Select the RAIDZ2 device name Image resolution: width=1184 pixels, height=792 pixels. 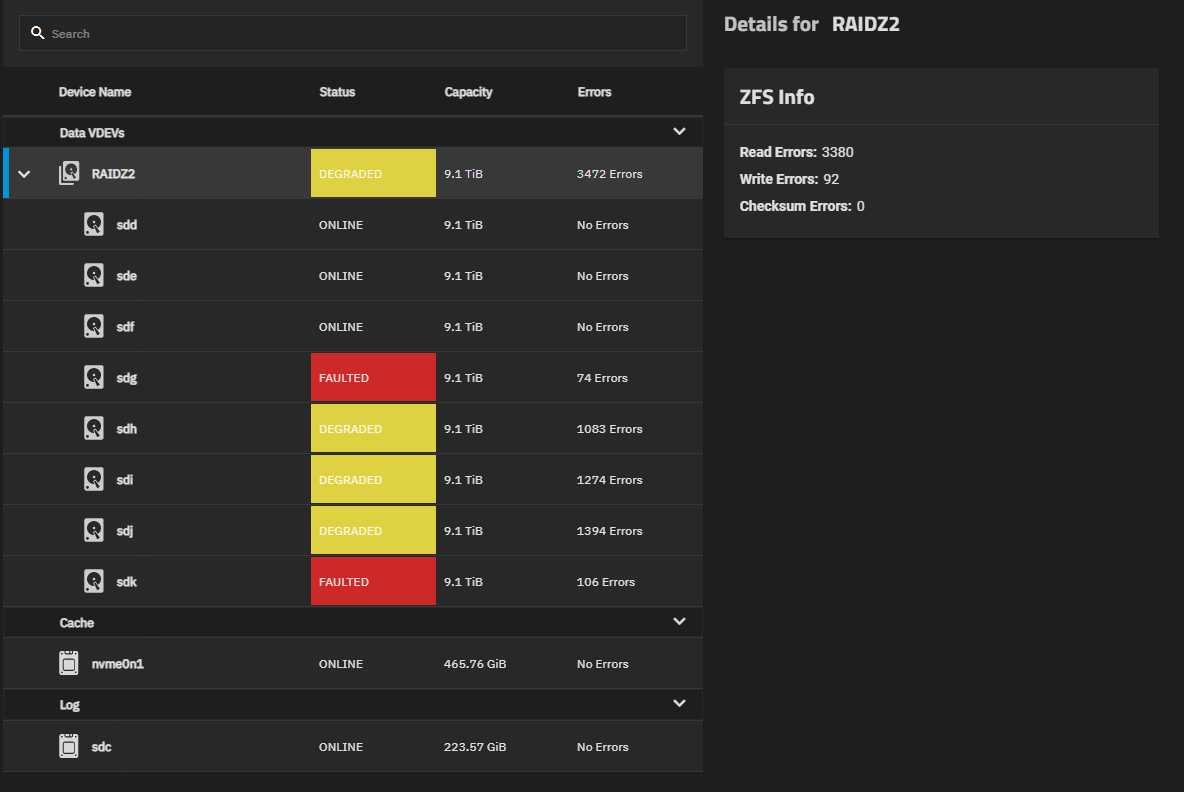pos(113,174)
